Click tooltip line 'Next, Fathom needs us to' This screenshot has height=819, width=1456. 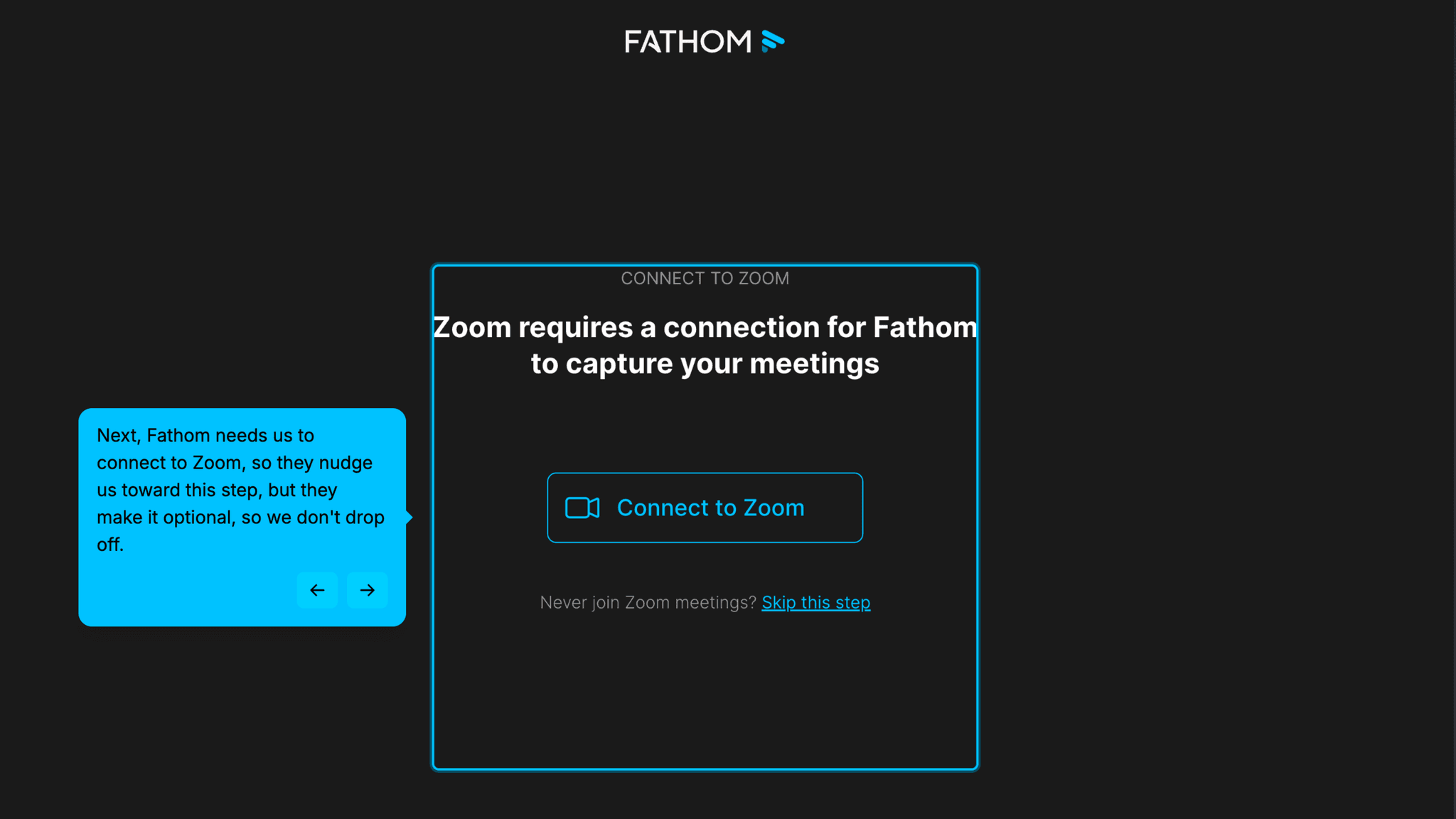coord(205,435)
